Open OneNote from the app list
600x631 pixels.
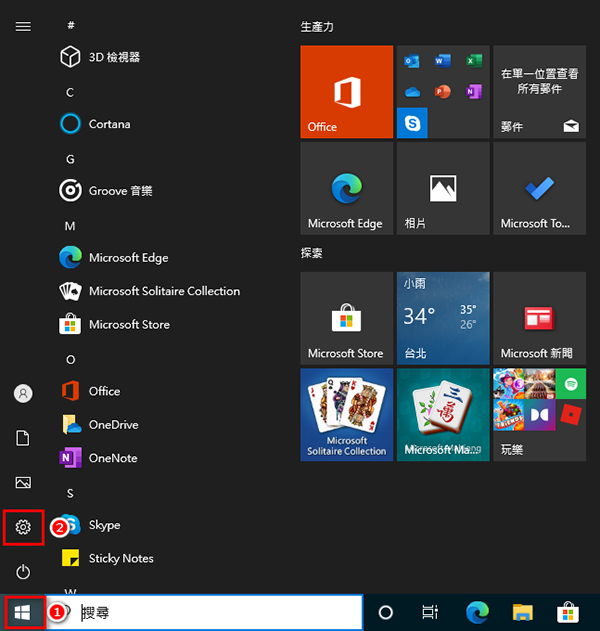(x=98, y=458)
